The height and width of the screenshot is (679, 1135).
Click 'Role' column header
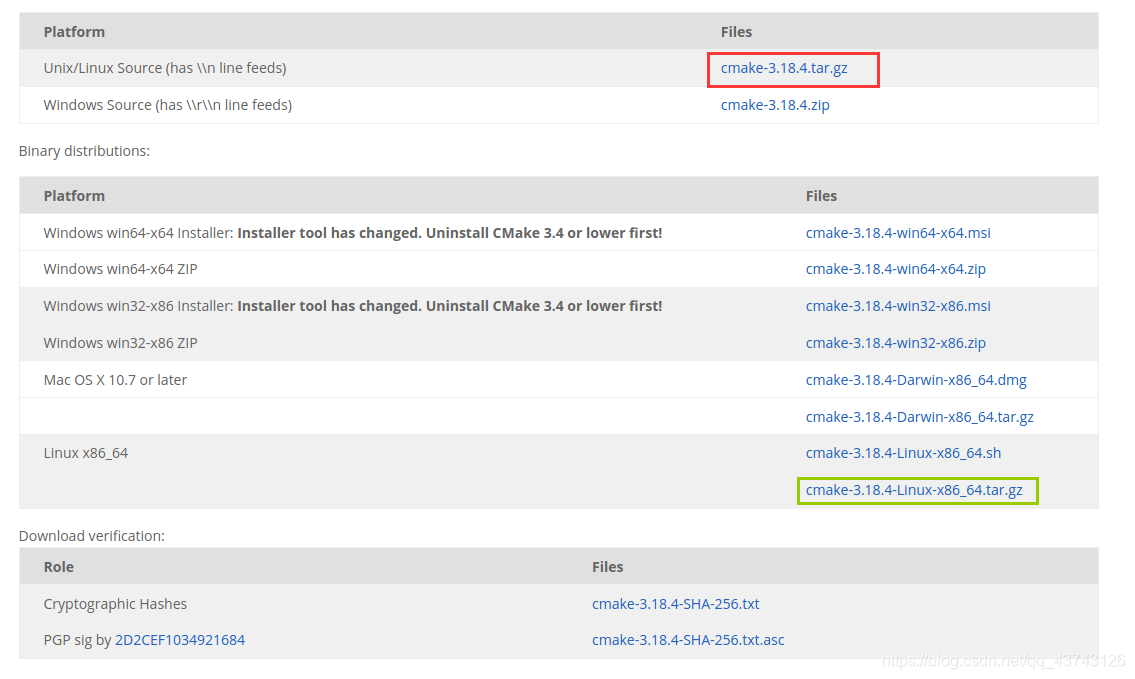click(x=59, y=567)
